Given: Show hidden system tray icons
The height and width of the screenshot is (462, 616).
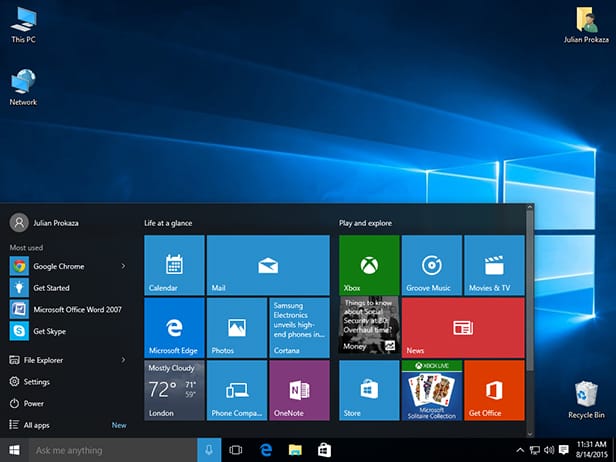Looking at the screenshot, I should pos(520,450).
